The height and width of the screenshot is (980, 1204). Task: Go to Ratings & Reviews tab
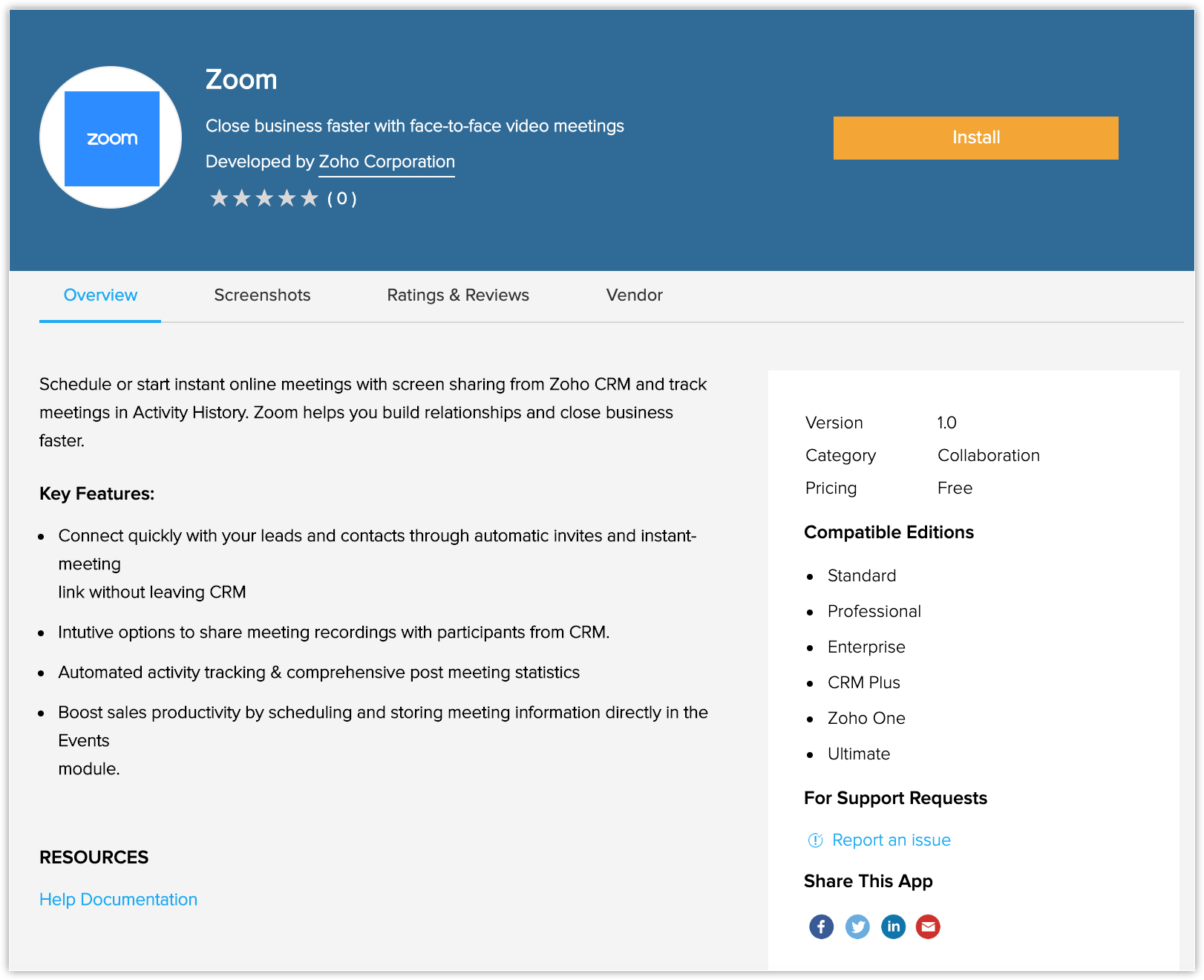coord(458,295)
